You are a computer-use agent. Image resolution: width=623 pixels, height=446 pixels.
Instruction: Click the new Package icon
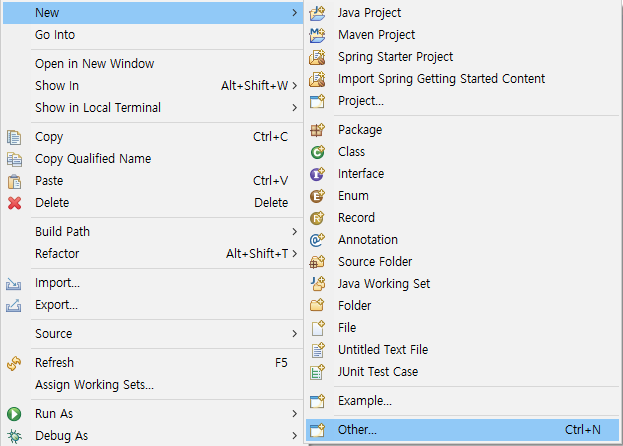tap(317, 130)
